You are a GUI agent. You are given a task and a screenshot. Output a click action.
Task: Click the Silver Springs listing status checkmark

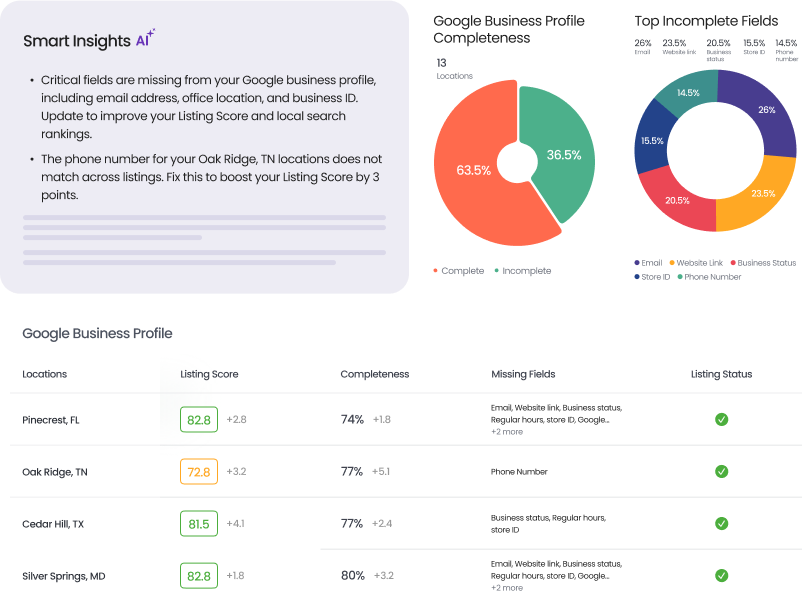(x=721, y=575)
